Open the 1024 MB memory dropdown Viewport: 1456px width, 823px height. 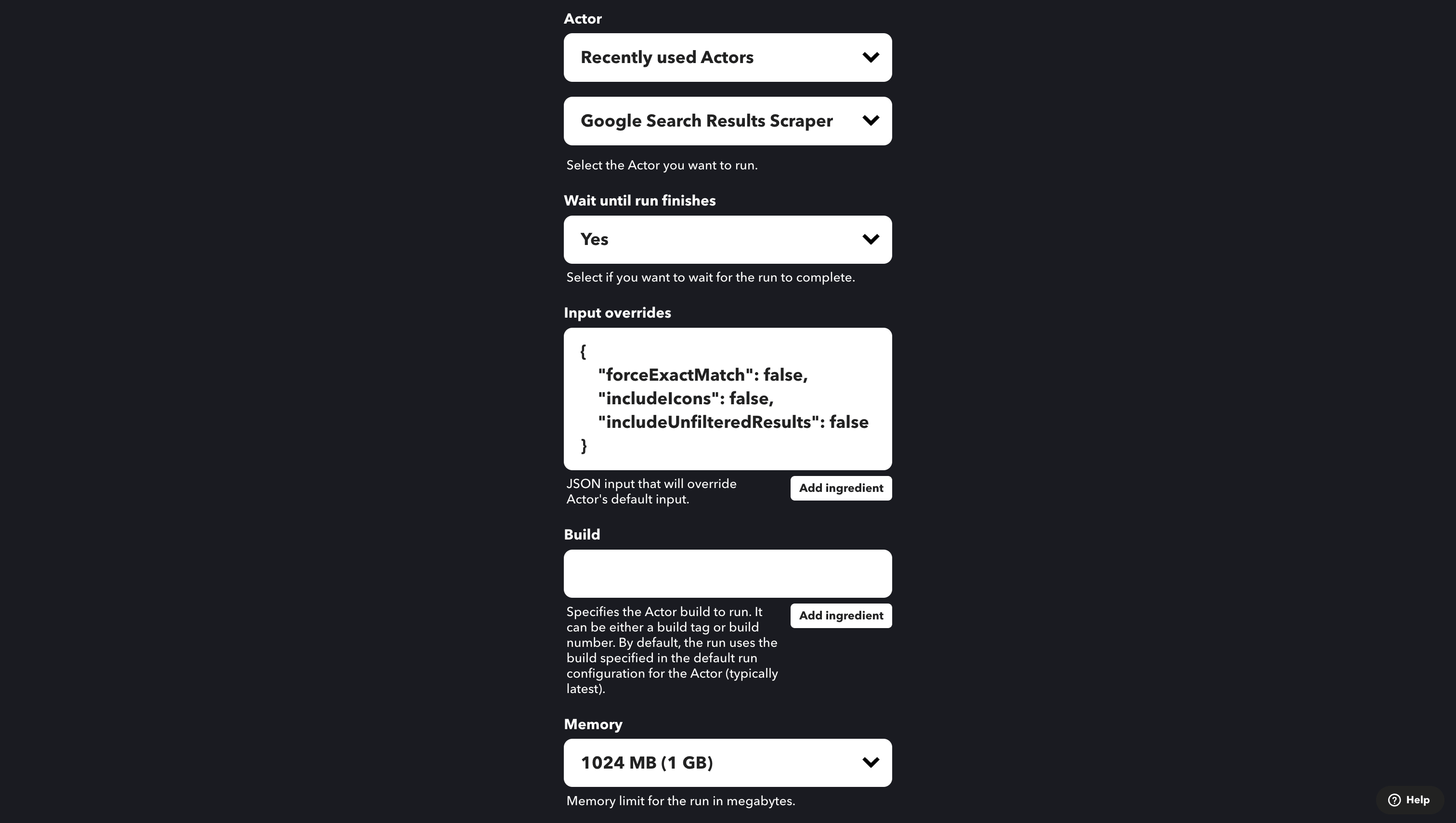click(x=727, y=762)
